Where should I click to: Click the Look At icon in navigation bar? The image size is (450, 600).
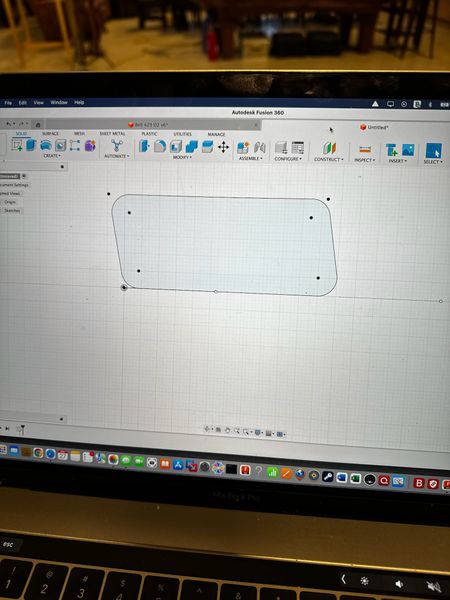click(x=218, y=430)
